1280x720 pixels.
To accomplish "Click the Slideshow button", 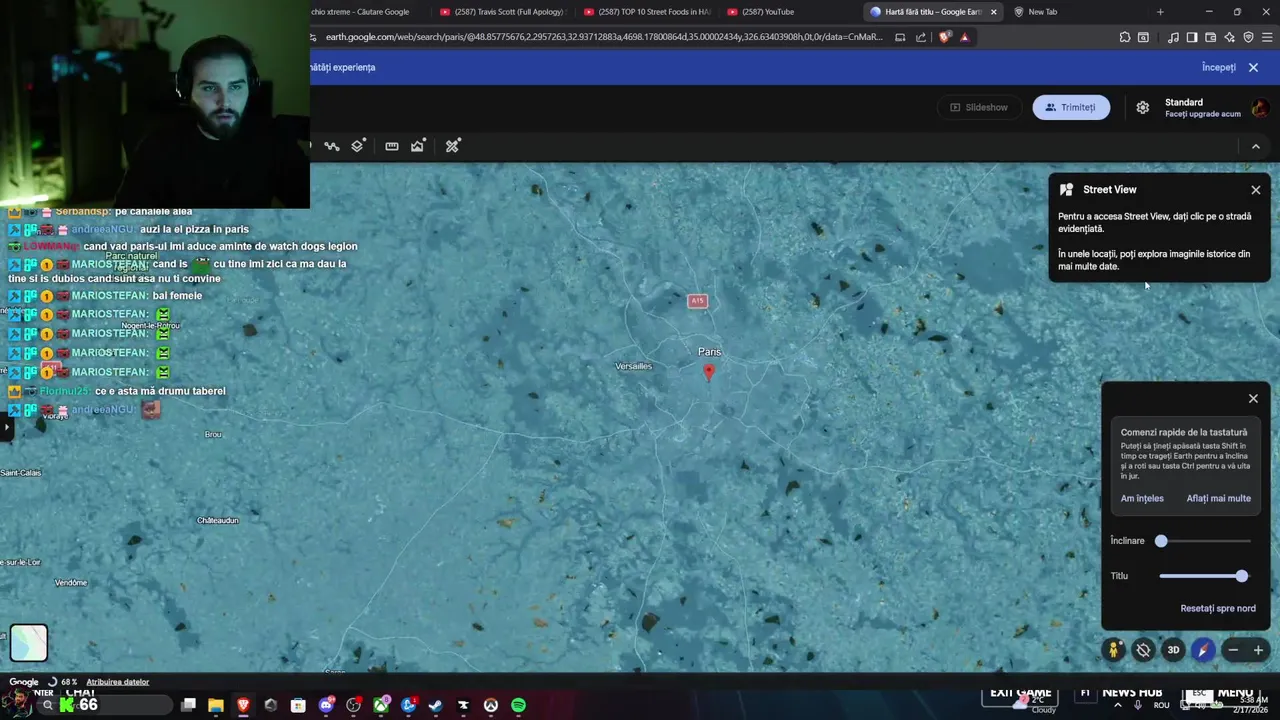I will click(979, 107).
